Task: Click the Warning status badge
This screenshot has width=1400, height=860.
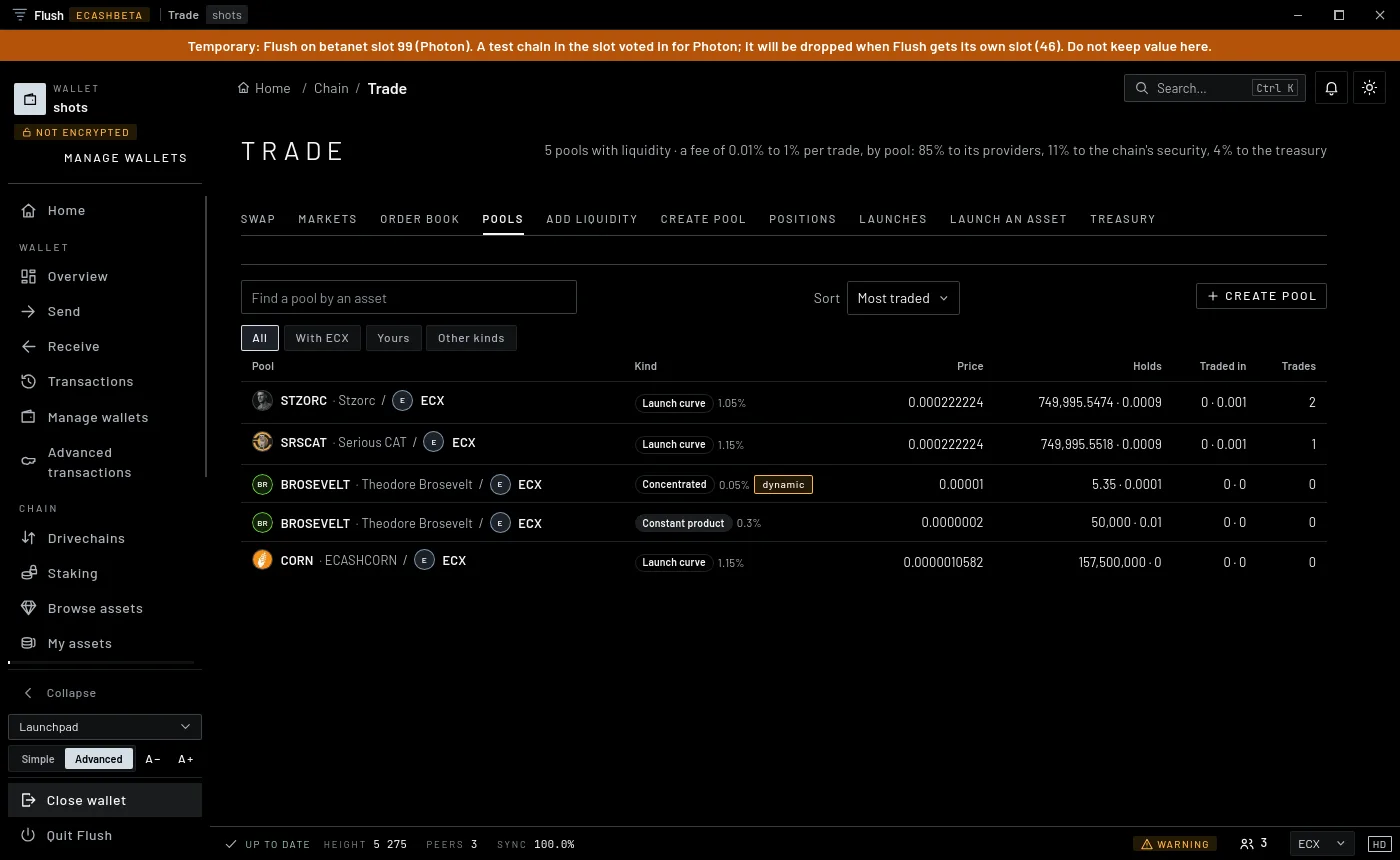Action: [x=1175, y=844]
